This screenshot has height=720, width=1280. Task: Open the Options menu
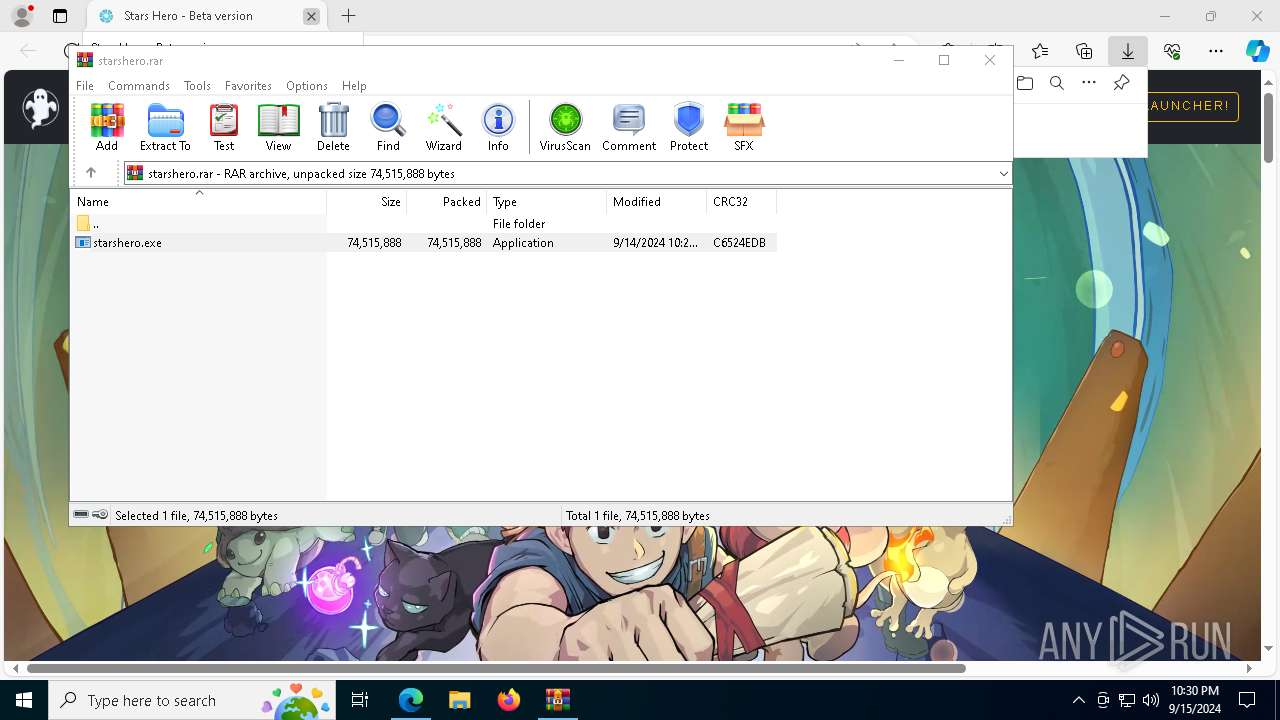pos(307,86)
